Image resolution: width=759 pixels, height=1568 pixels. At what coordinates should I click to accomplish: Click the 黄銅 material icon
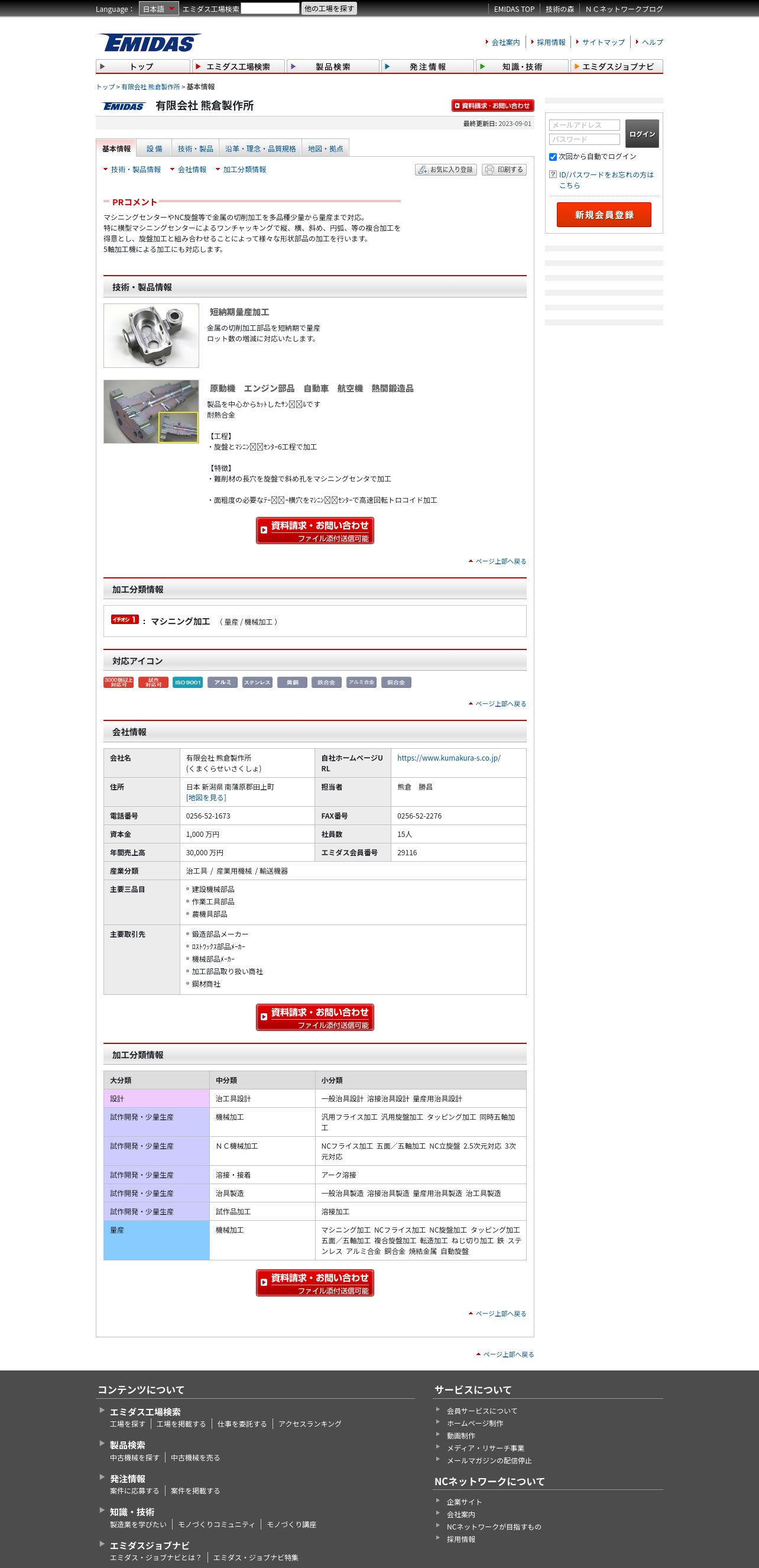click(x=293, y=683)
